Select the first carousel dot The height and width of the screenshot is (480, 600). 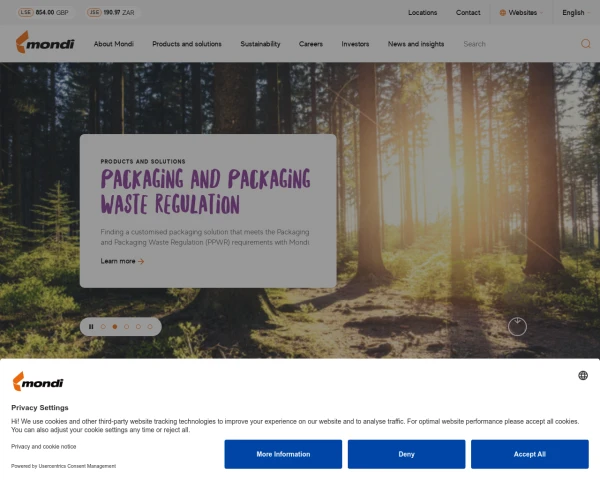coord(103,327)
